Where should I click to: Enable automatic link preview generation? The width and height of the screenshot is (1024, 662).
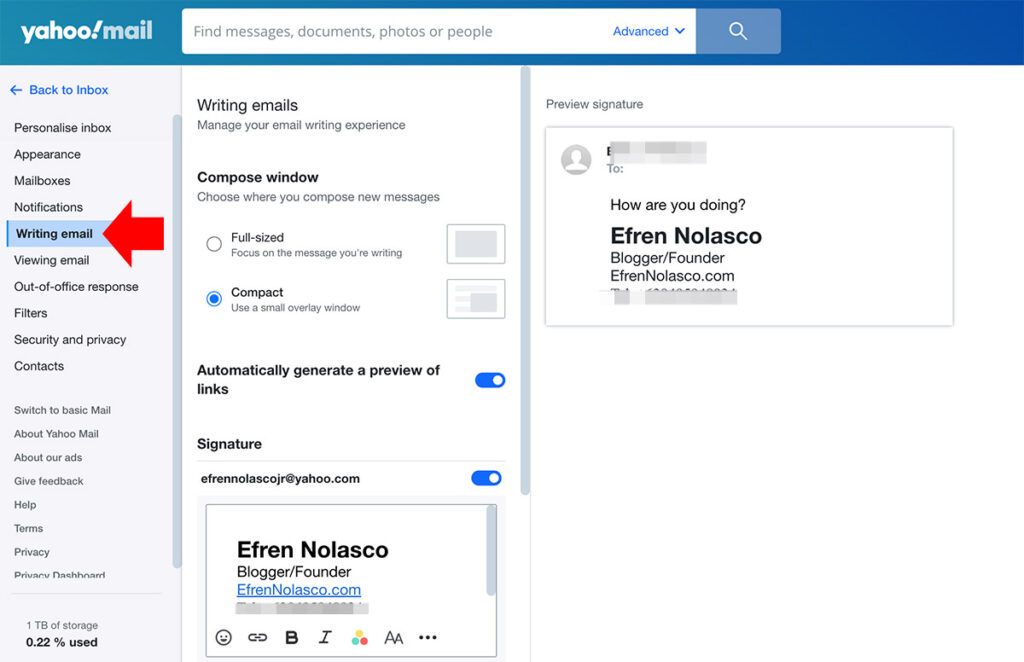pyautogui.click(x=490, y=380)
